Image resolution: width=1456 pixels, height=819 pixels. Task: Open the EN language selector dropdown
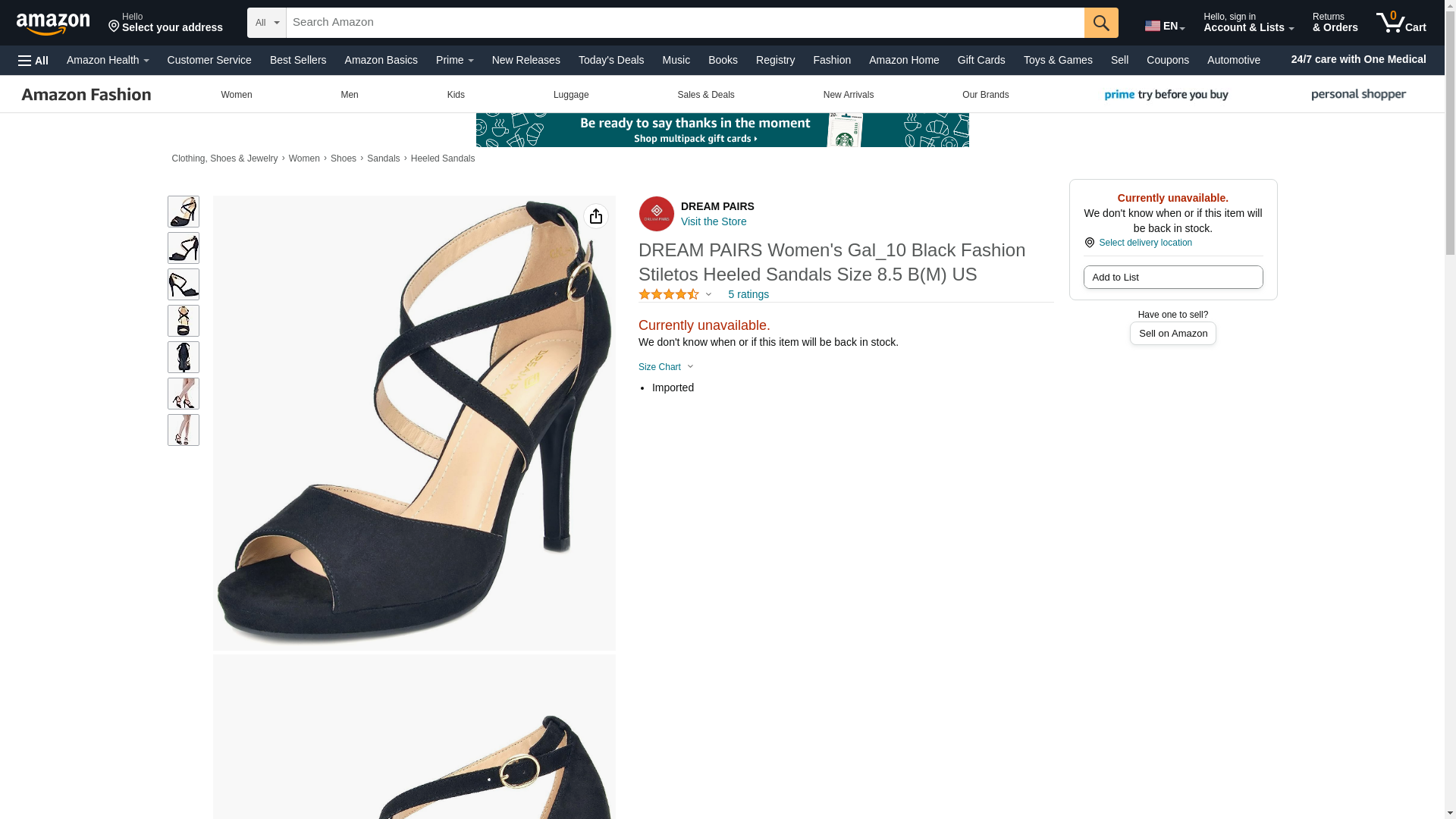1164,26
